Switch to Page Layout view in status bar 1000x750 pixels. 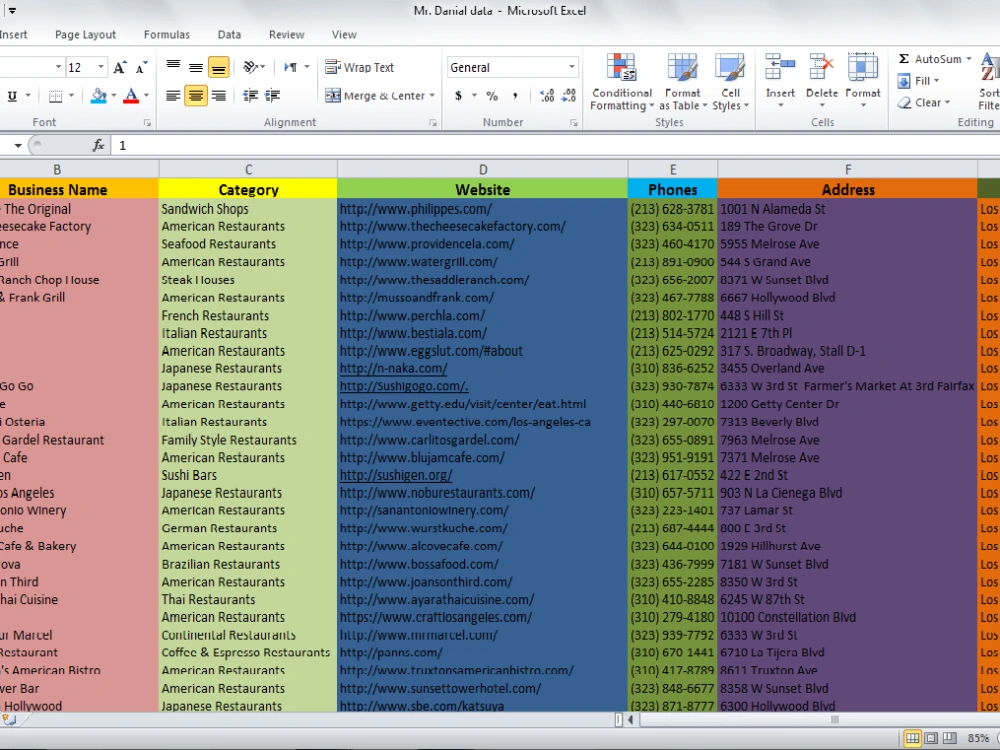(x=931, y=738)
